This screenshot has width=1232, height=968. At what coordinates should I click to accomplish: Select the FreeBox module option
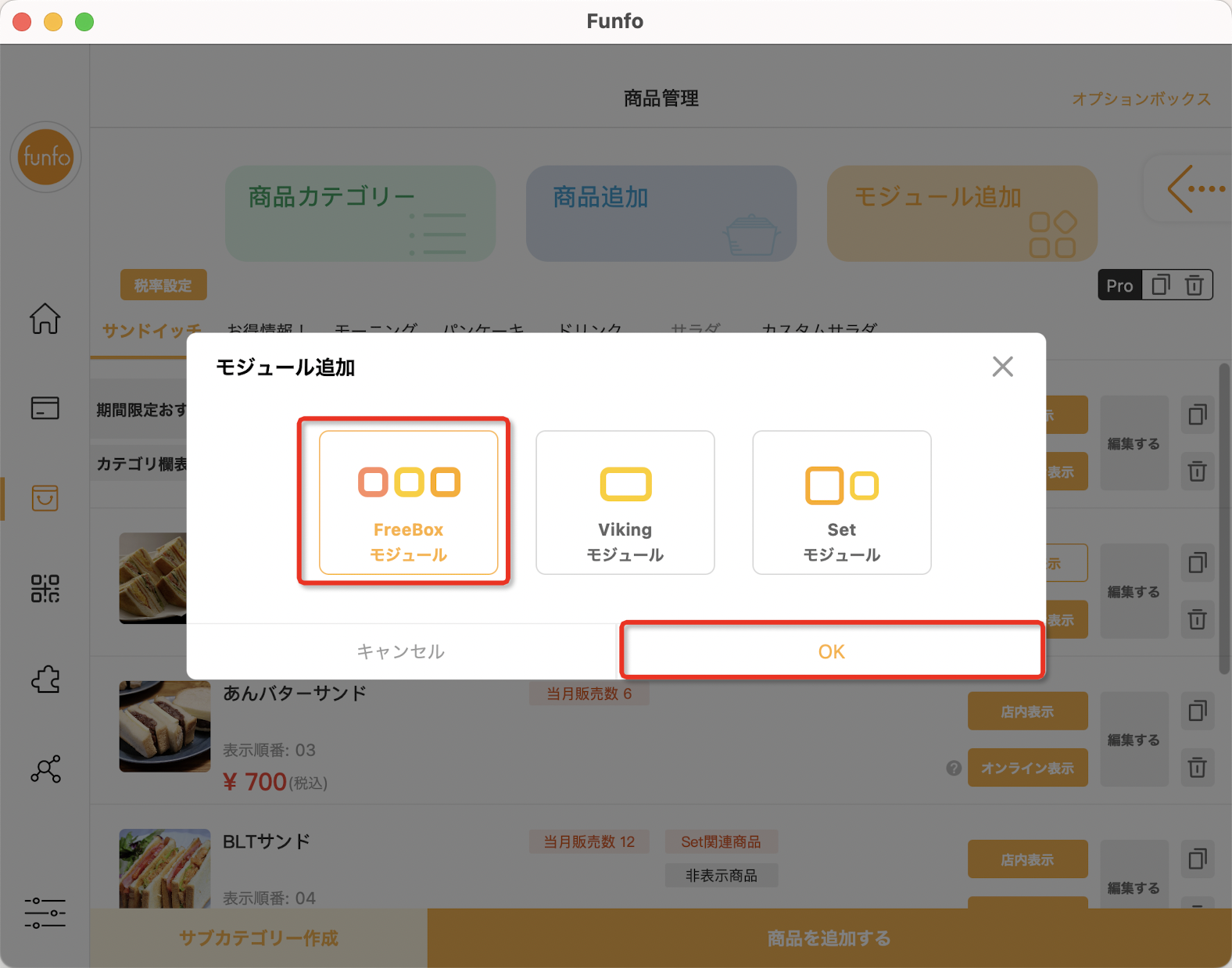pos(408,502)
